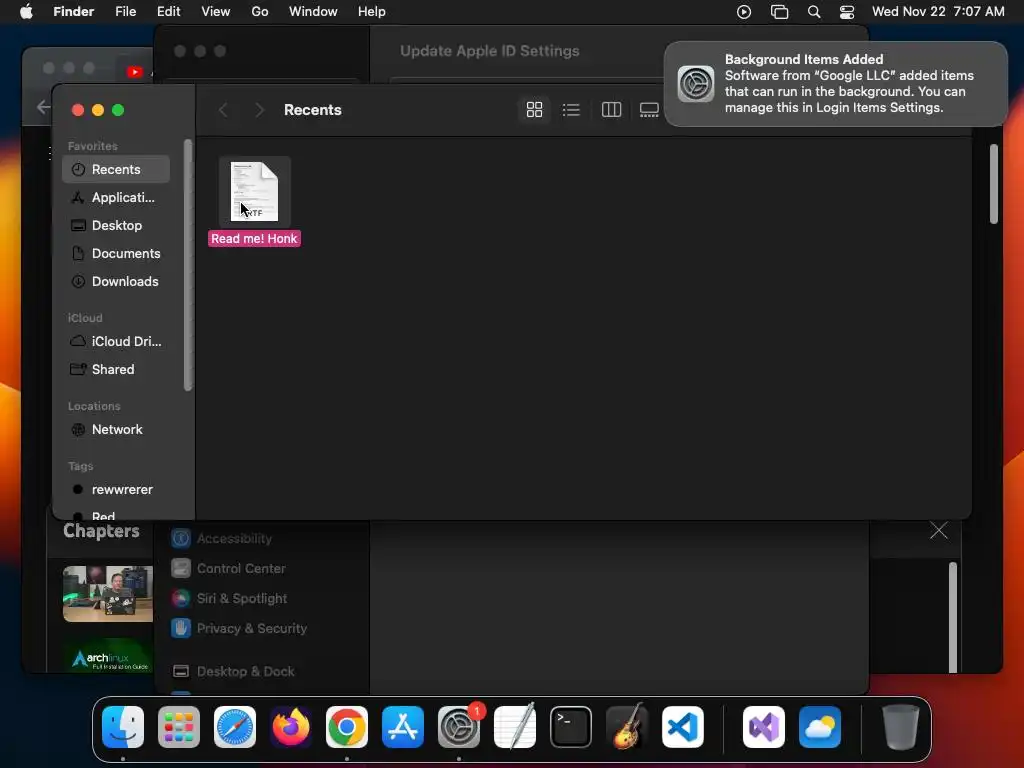Open the Go menu
The width and height of the screenshot is (1024, 768).
point(260,12)
